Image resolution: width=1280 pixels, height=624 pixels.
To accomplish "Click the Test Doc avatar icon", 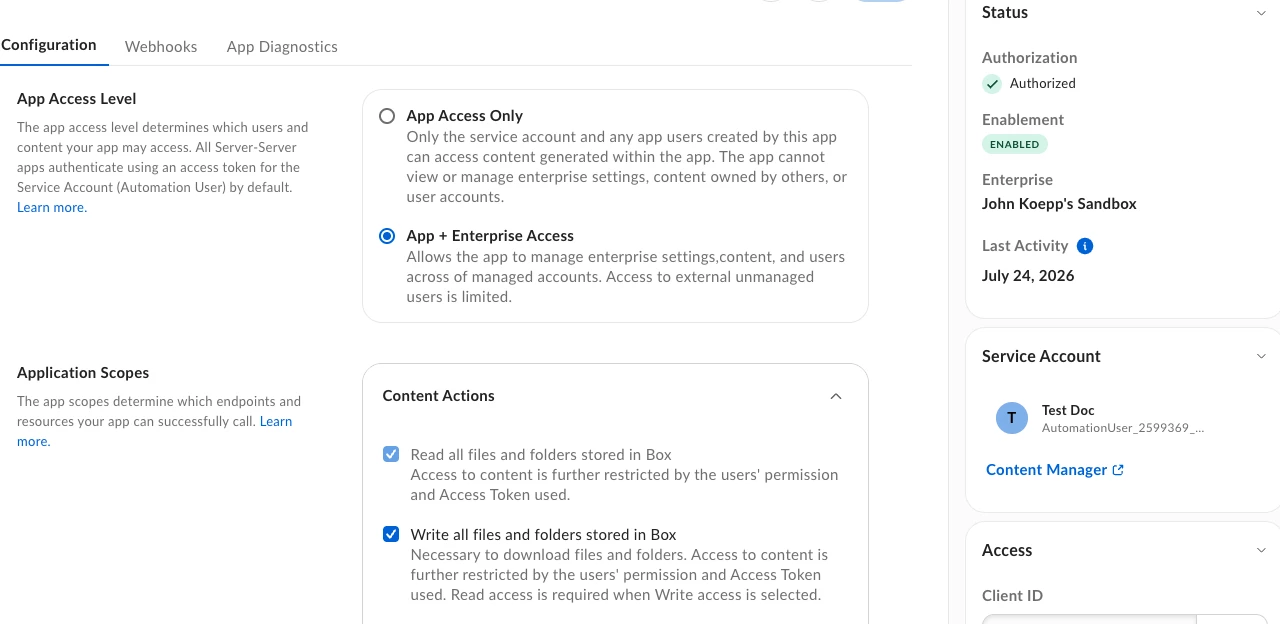I will 1012,418.
